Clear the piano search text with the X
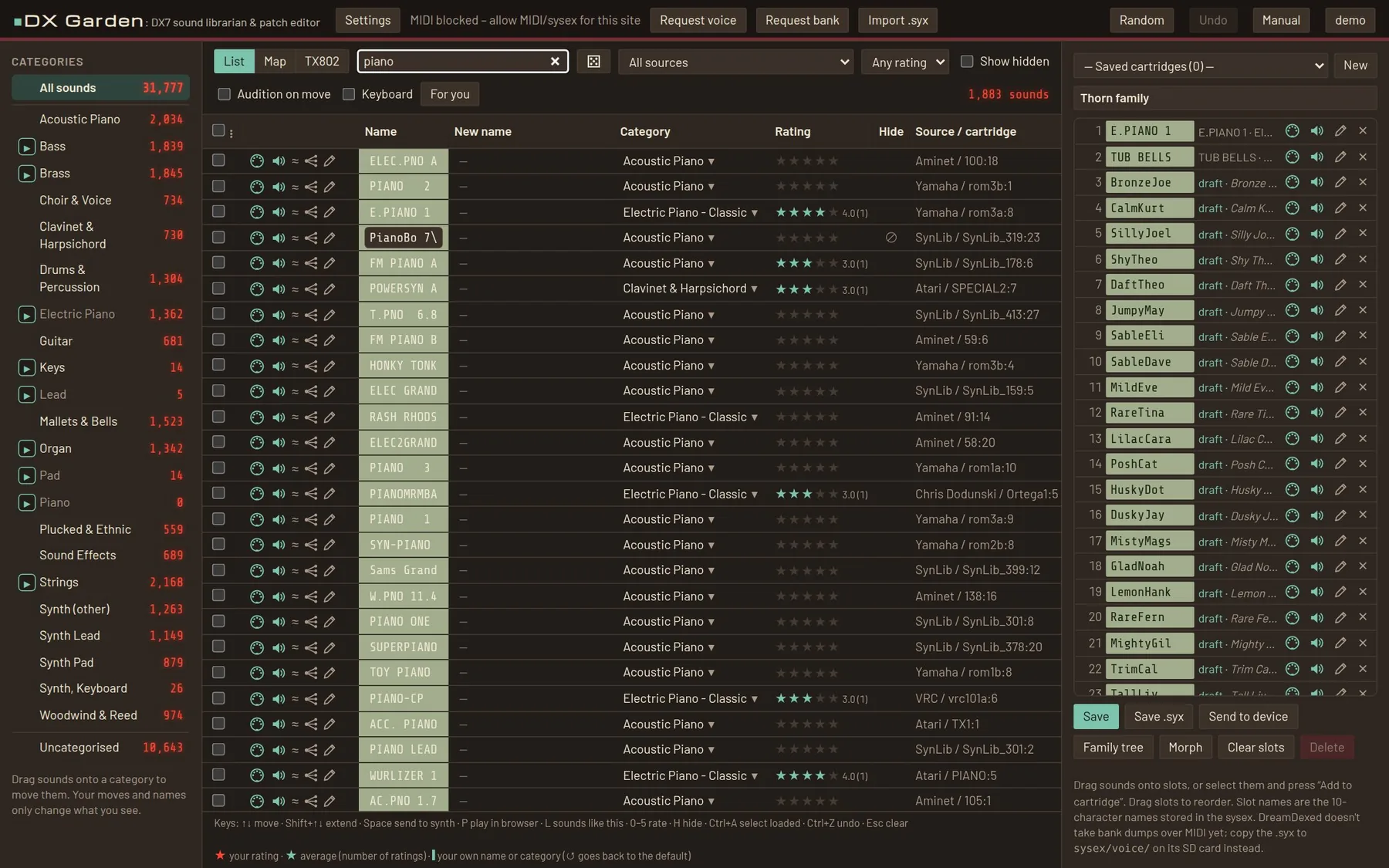 pyautogui.click(x=555, y=62)
